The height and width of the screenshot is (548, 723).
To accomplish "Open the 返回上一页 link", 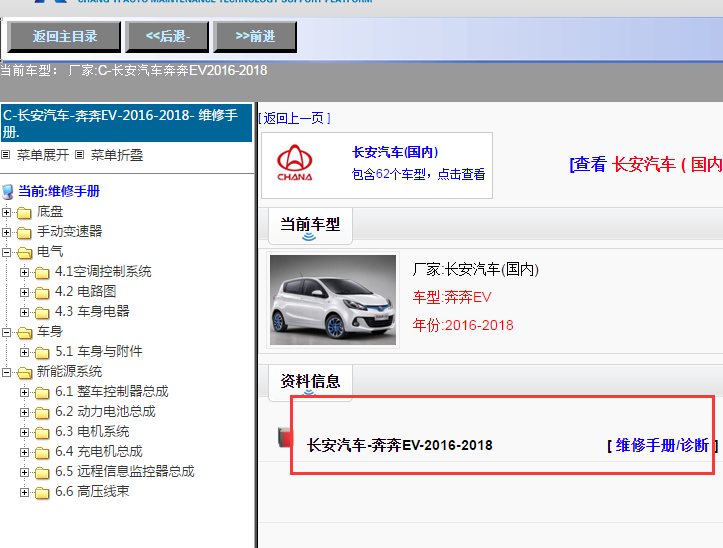I will 295,119.
